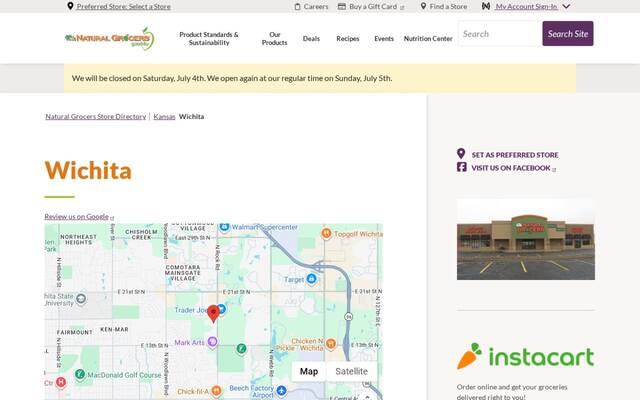Click Visit Us on Facebook link
The image size is (640, 400).
click(x=511, y=168)
